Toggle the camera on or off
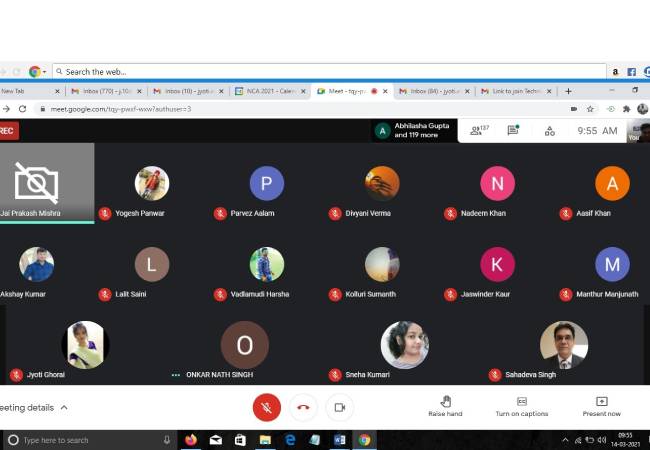The height and width of the screenshot is (450, 650). click(x=339, y=407)
